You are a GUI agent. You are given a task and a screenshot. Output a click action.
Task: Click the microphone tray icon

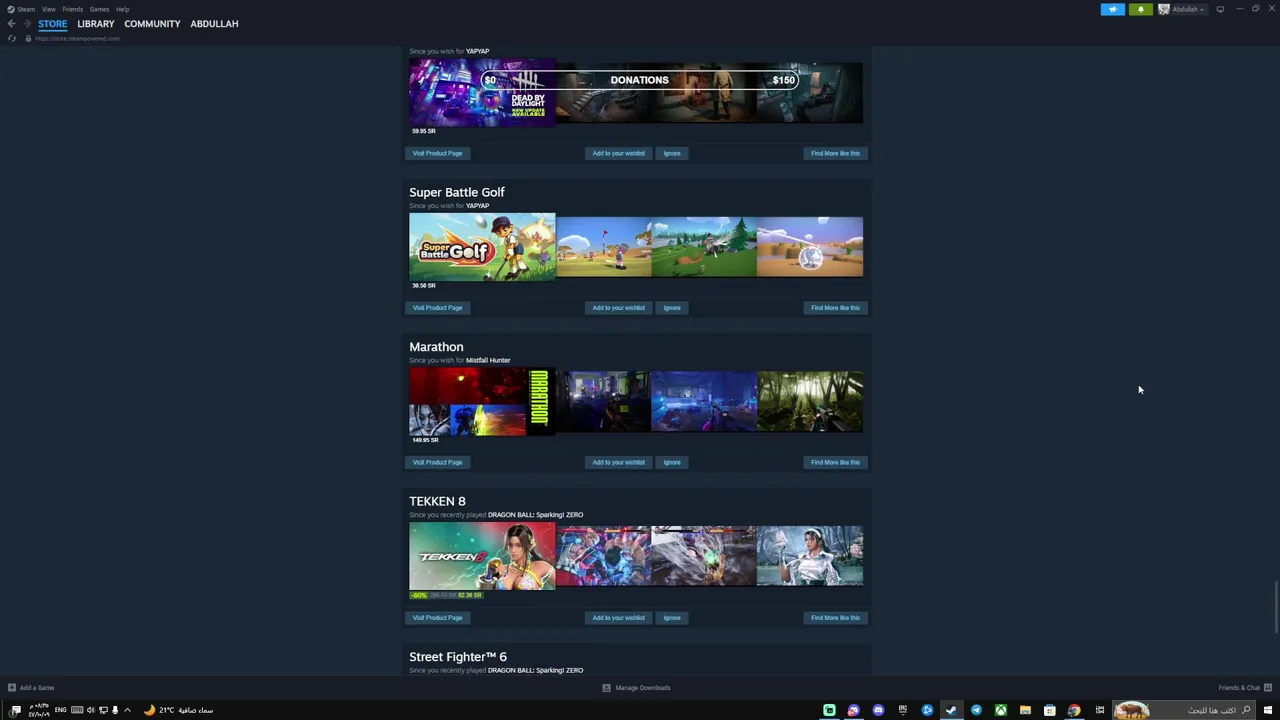coord(115,710)
